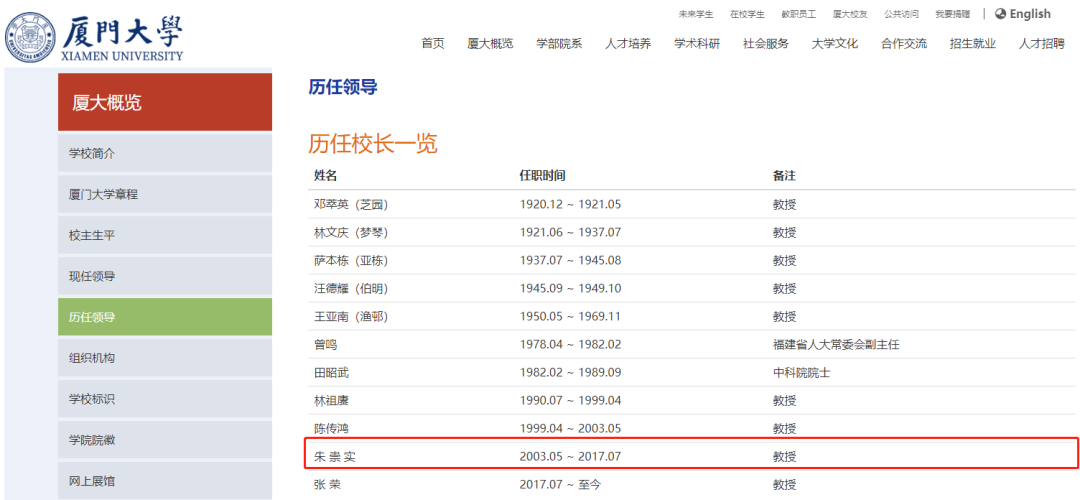1080x500 pixels.
Task: Click the blue 历任领导 page heading
Action: [343, 87]
